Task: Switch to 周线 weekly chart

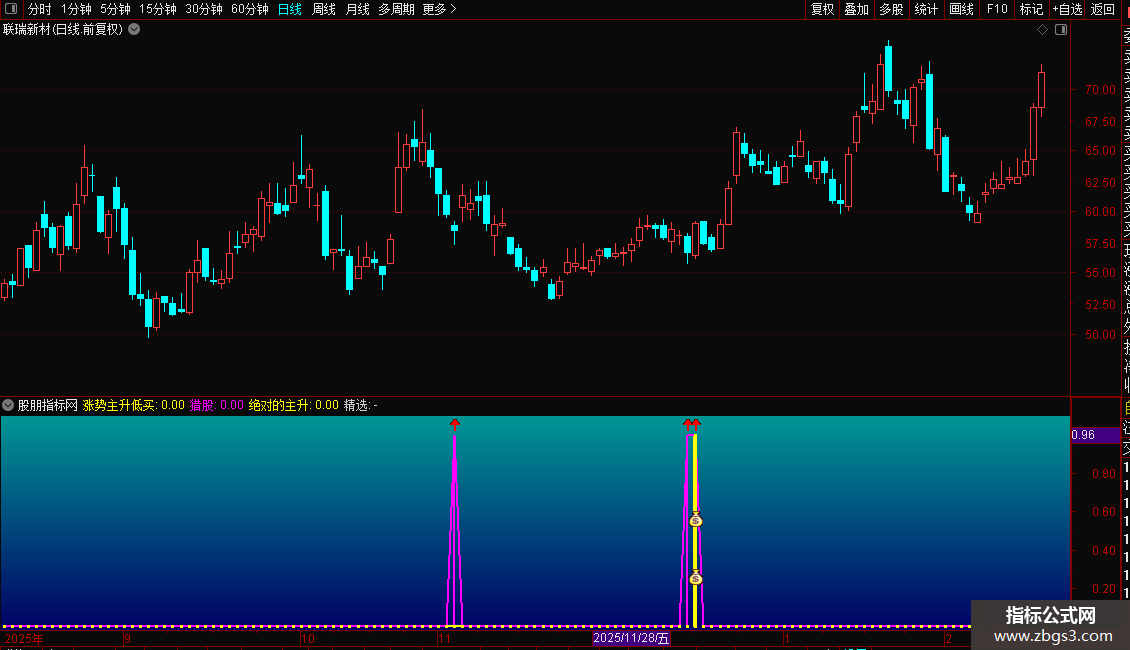Action: 324,9
